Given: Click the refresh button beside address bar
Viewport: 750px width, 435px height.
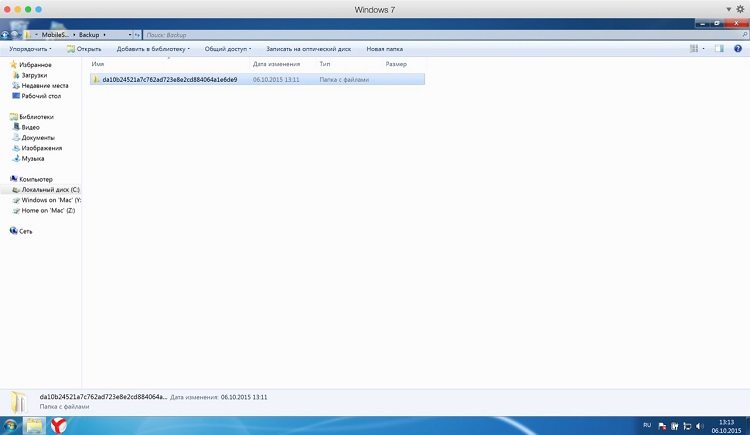Looking at the screenshot, I should (137, 34).
